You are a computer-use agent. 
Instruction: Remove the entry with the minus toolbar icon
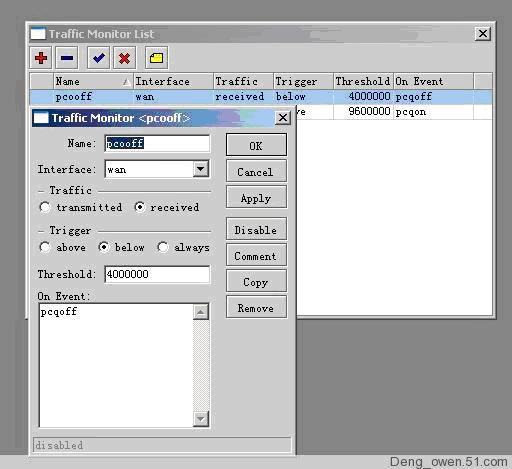coord(67,58)
